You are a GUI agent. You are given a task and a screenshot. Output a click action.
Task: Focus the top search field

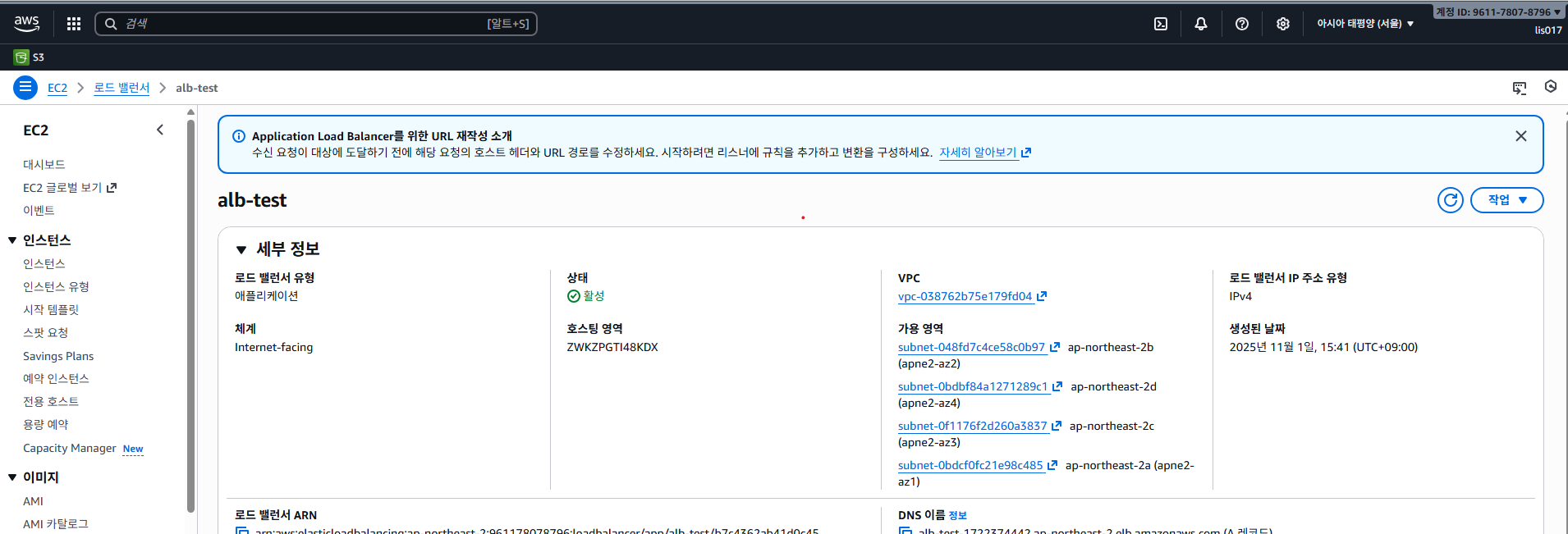click(x=316, y=24)
